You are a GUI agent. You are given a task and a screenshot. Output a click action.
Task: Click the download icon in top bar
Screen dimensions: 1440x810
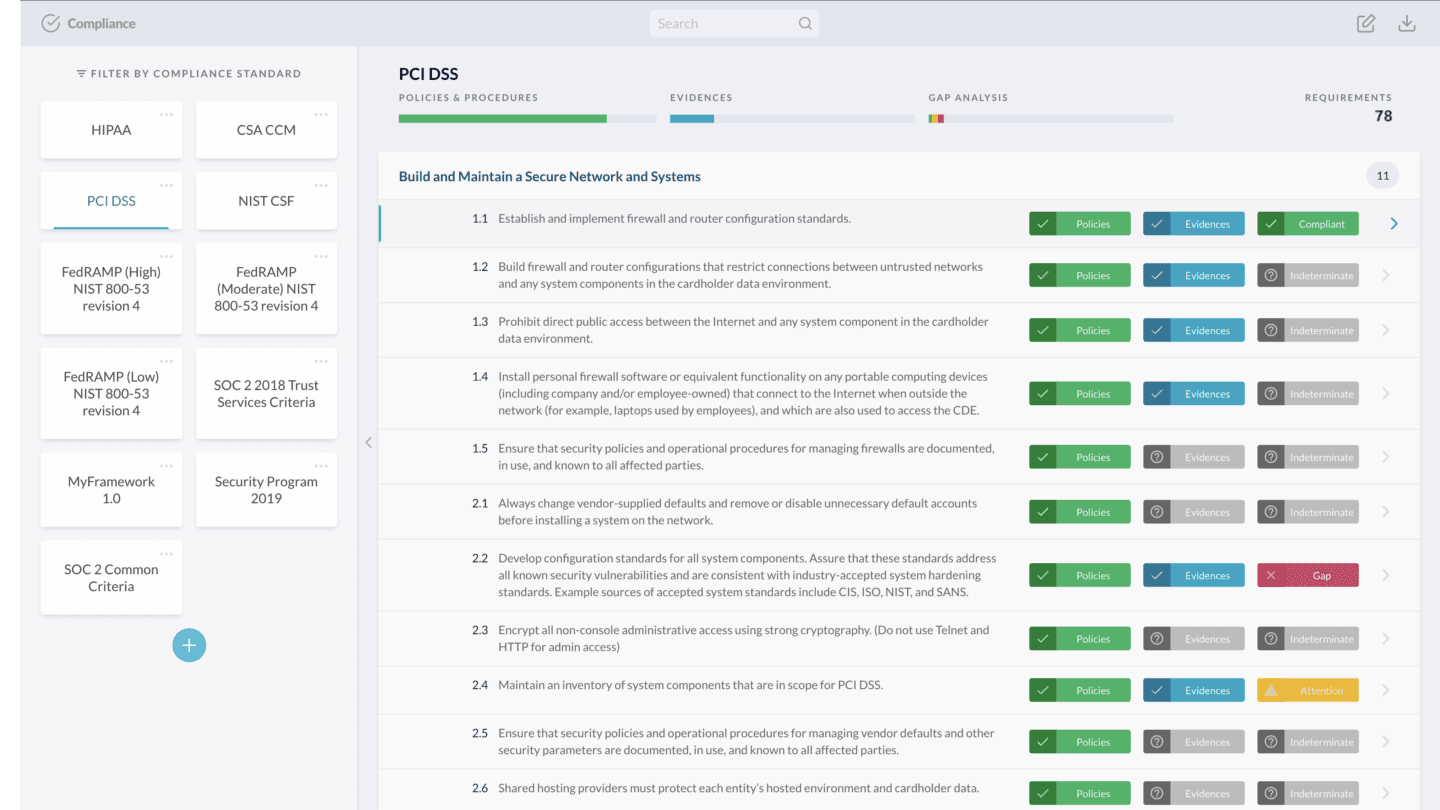1406,24
